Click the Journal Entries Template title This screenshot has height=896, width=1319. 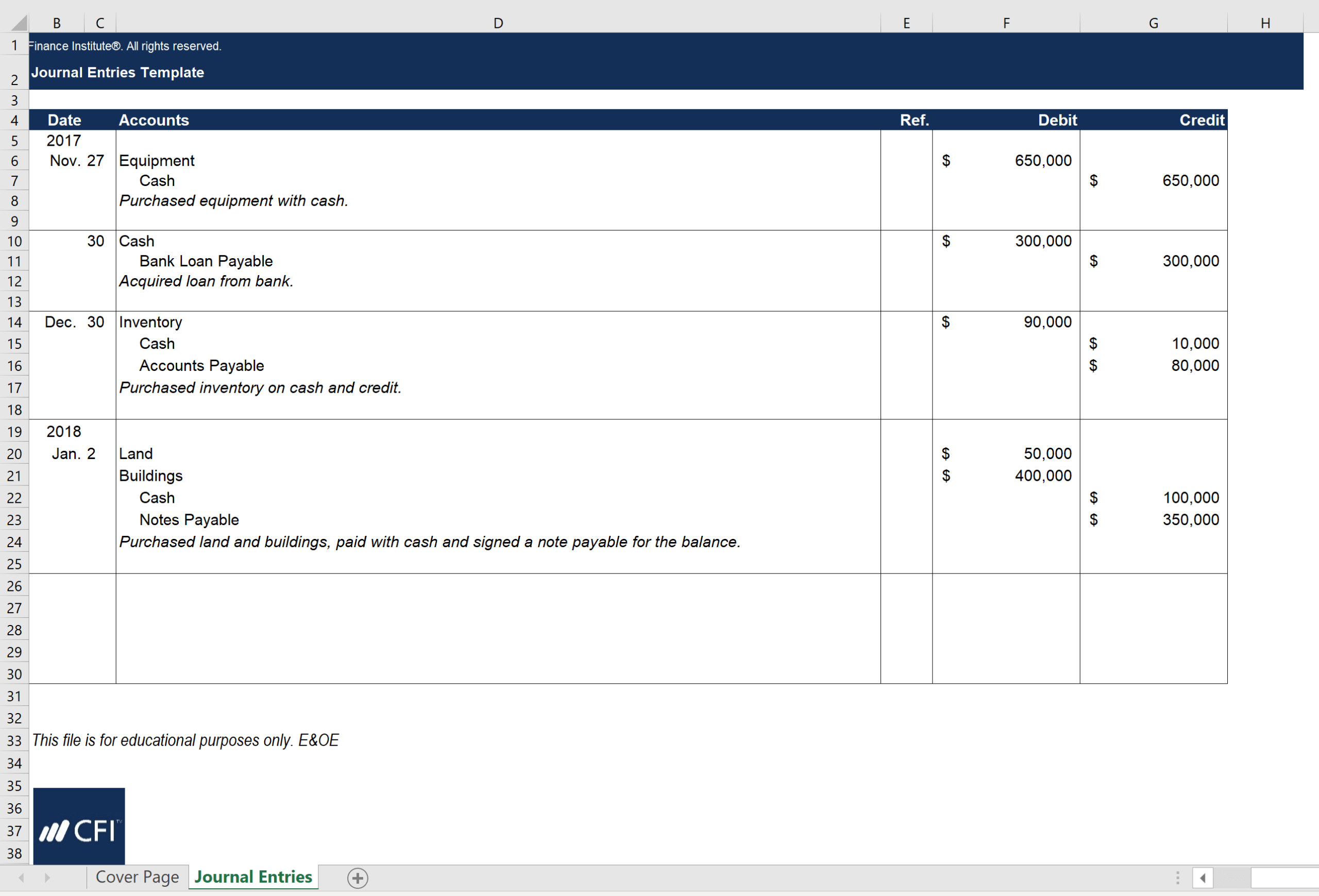coord(117,73)
